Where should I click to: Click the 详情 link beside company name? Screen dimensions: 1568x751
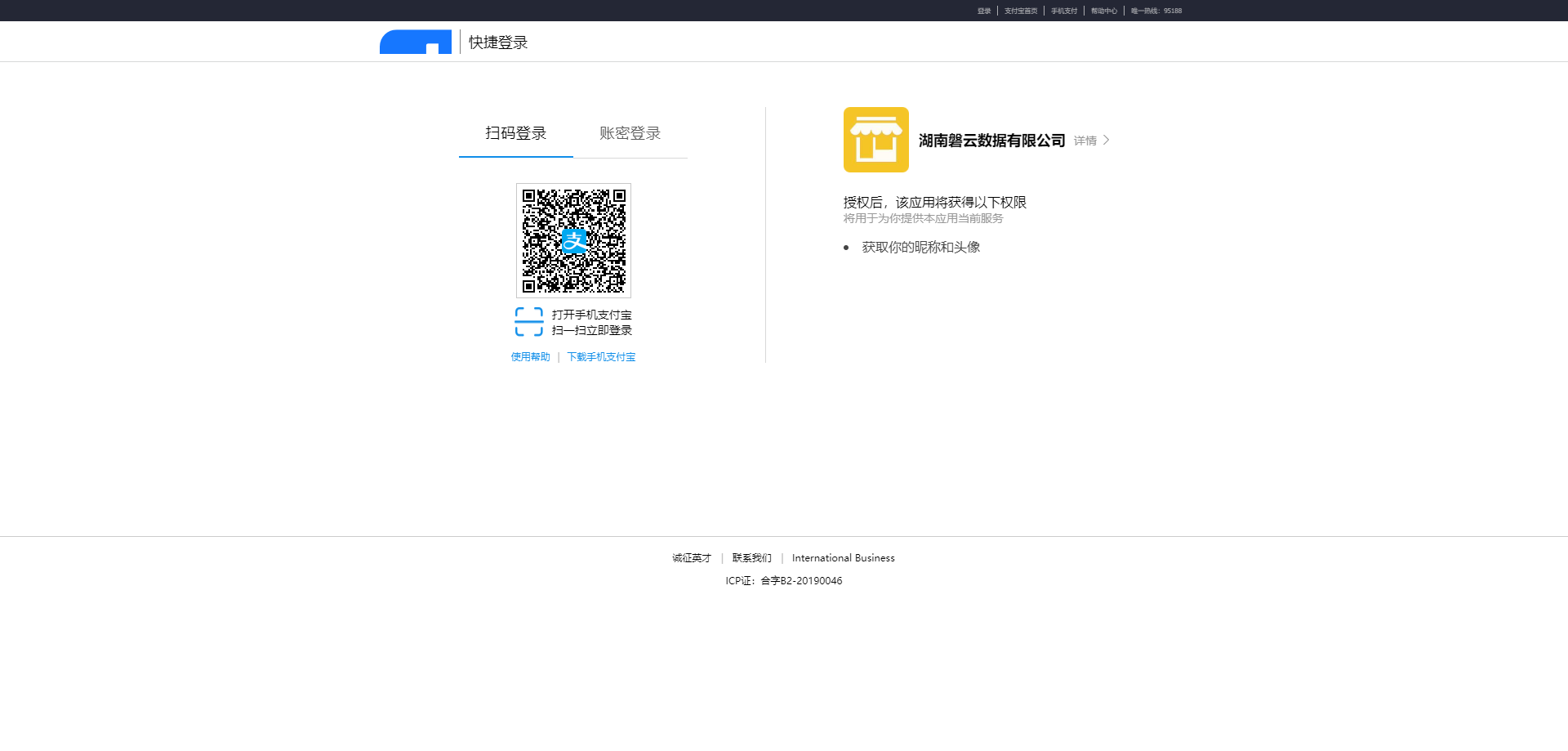[x=1085, y=141]
